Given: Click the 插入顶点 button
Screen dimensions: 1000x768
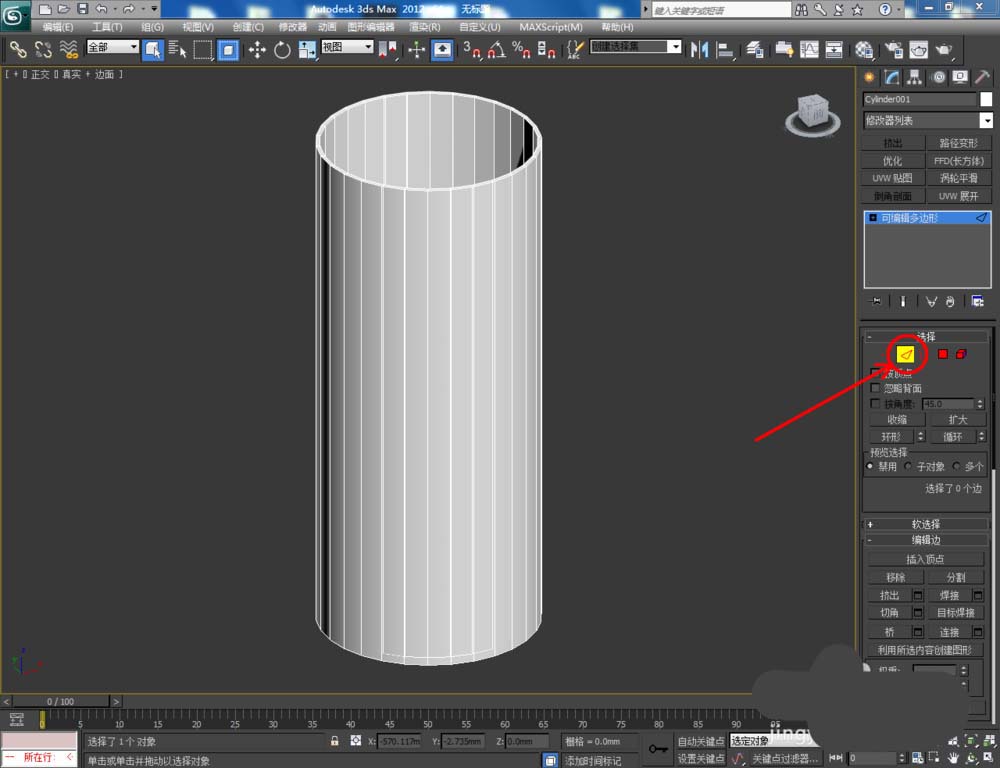Looking at the screenshot, I should pos(926,559).
